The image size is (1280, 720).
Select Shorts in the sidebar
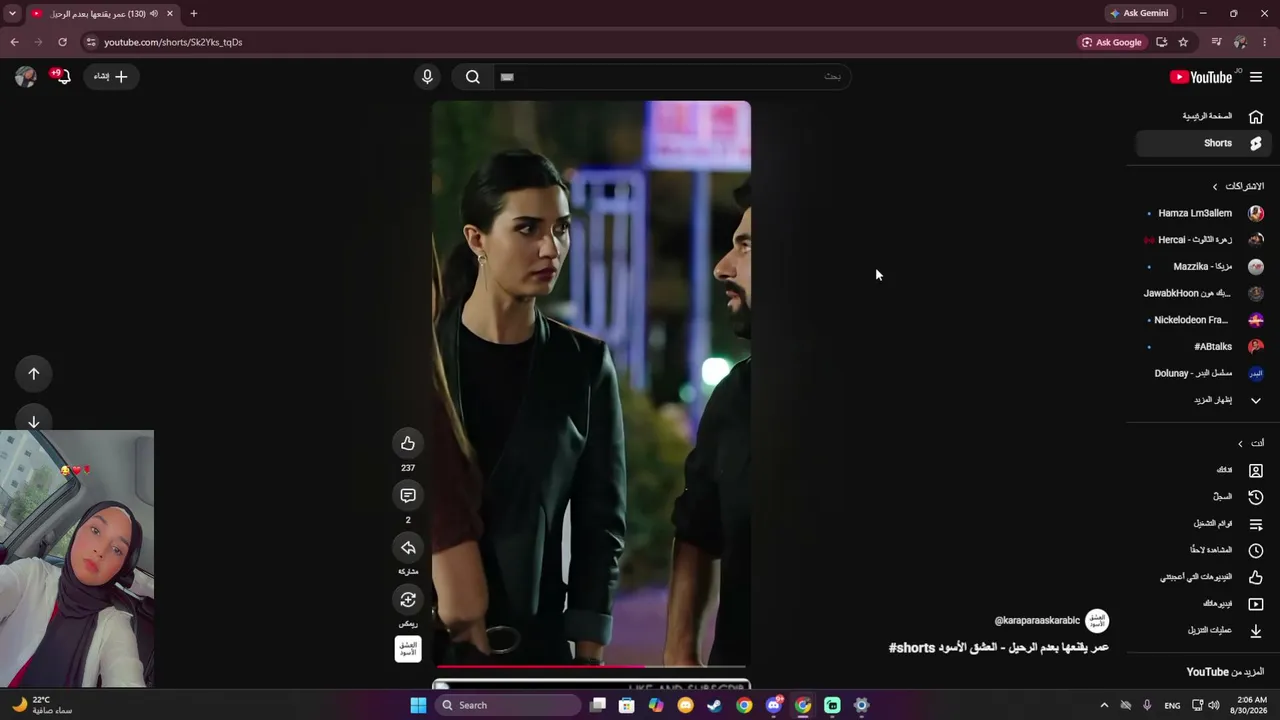(1203, 143)
